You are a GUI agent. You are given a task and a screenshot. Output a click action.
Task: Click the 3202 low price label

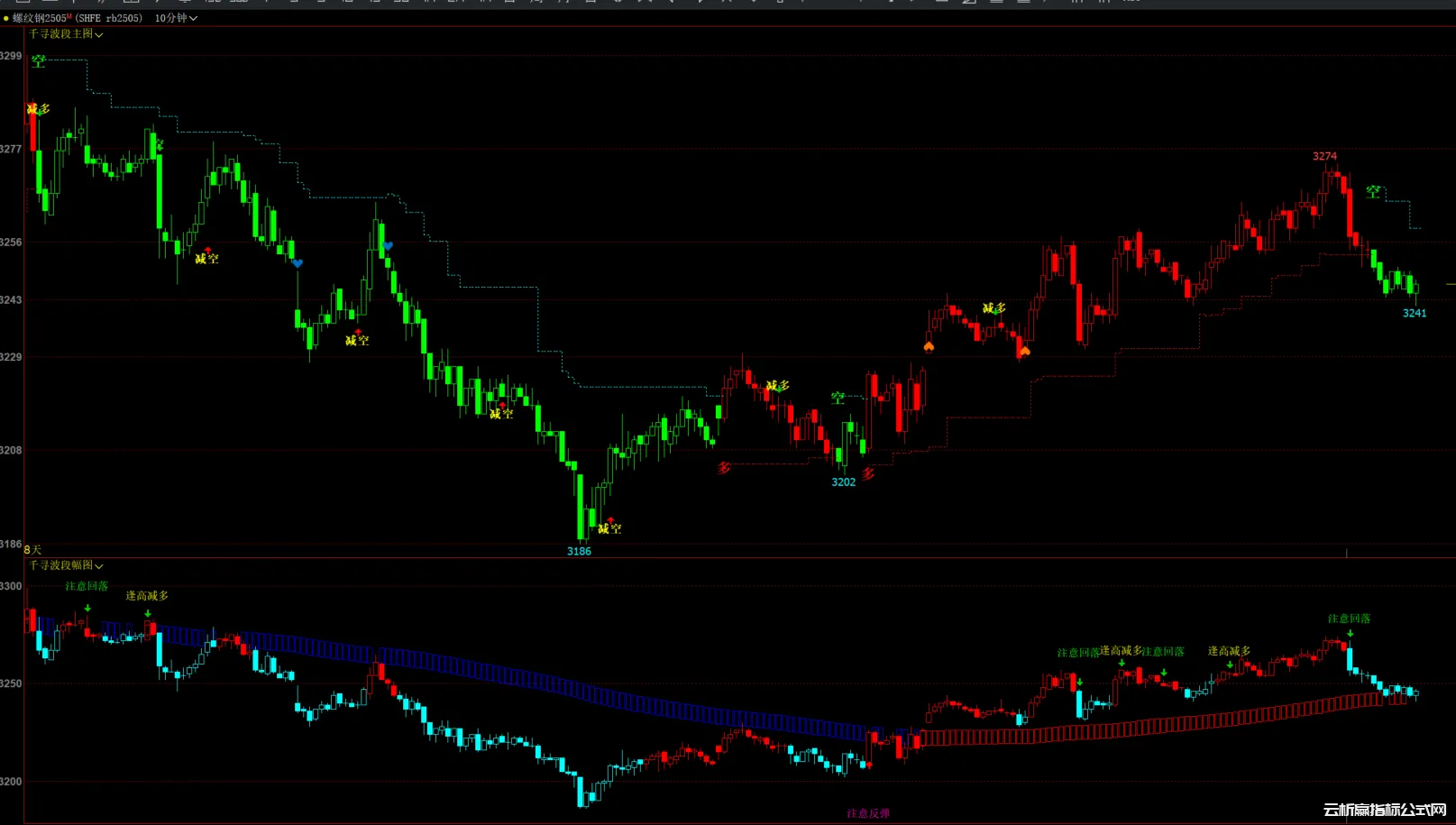[x=843, y=482]
